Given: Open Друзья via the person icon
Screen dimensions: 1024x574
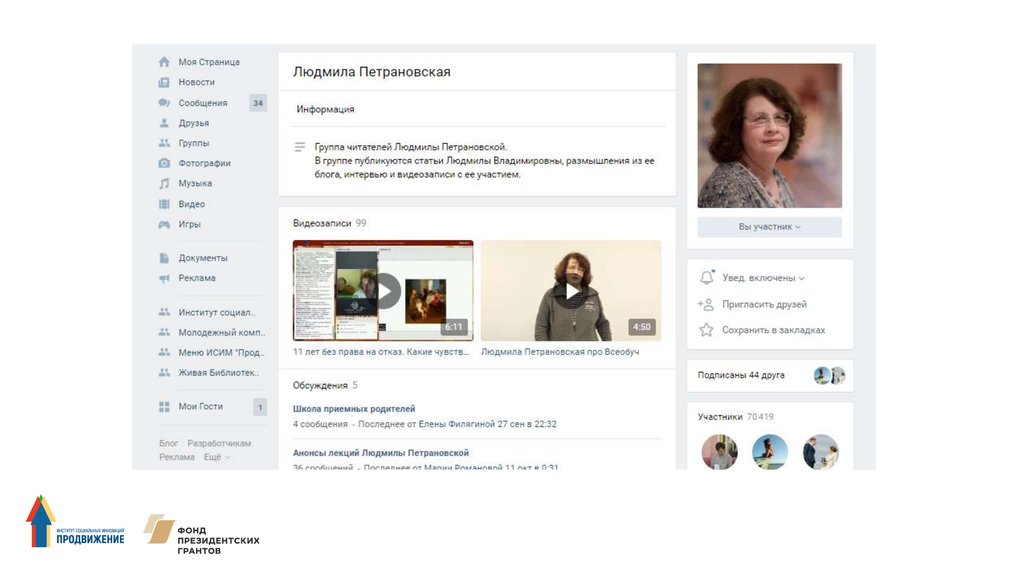Looking at the screenshot, I should (164, 123).
